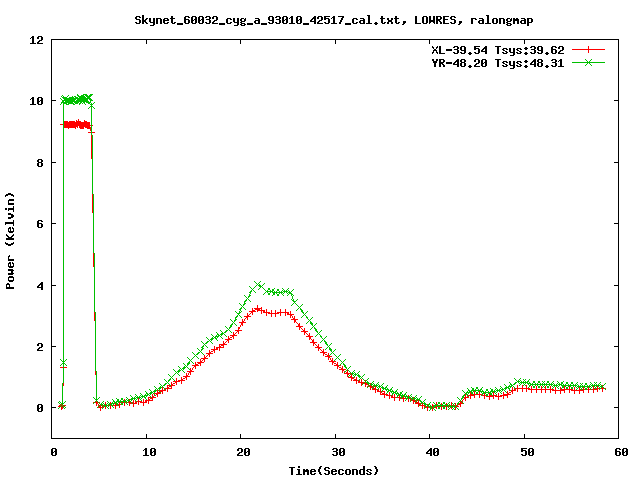Click the green legend line sample

point(588,62)
